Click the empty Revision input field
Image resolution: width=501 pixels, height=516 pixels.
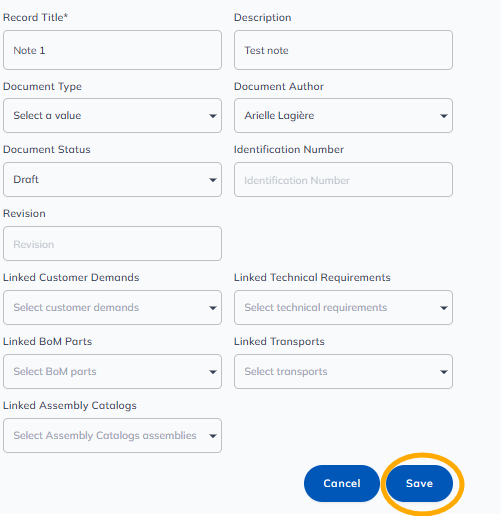tap(112, 243)
